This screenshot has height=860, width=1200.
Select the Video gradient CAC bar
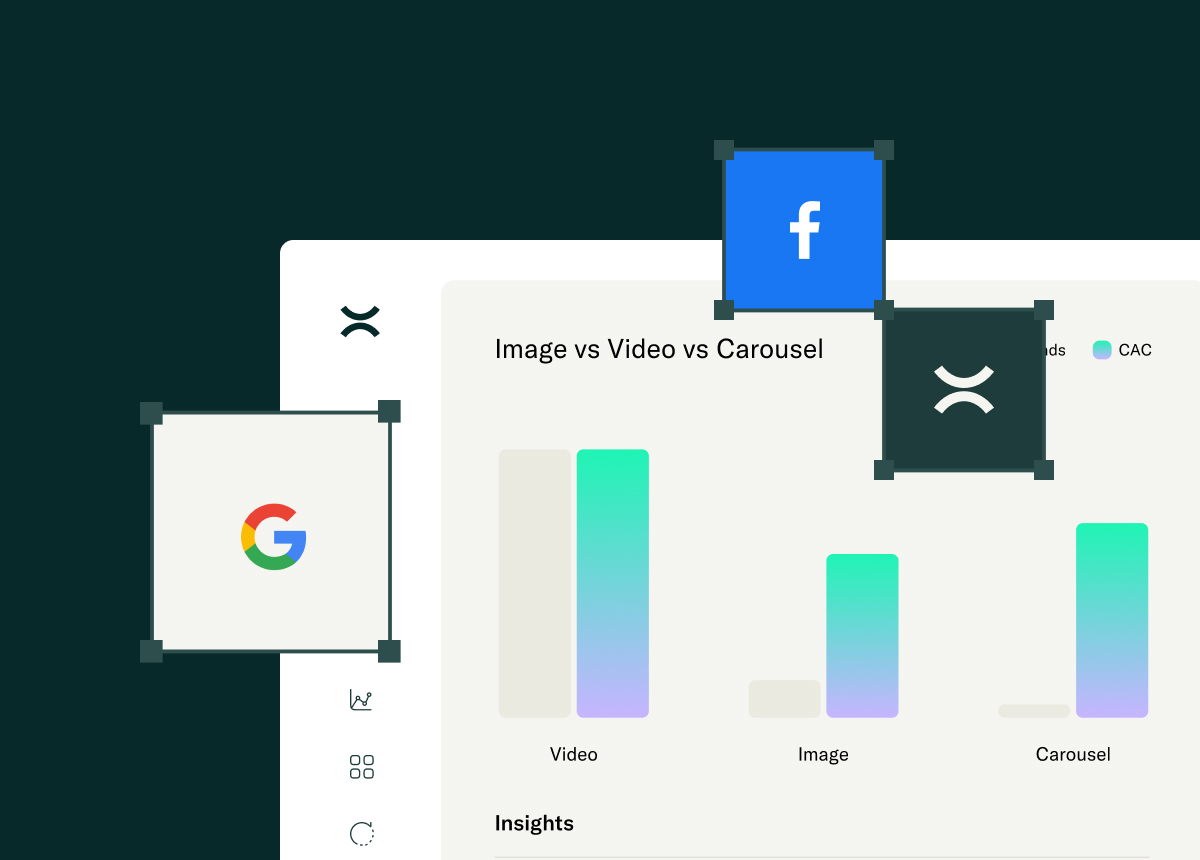(x=613, y=584)
